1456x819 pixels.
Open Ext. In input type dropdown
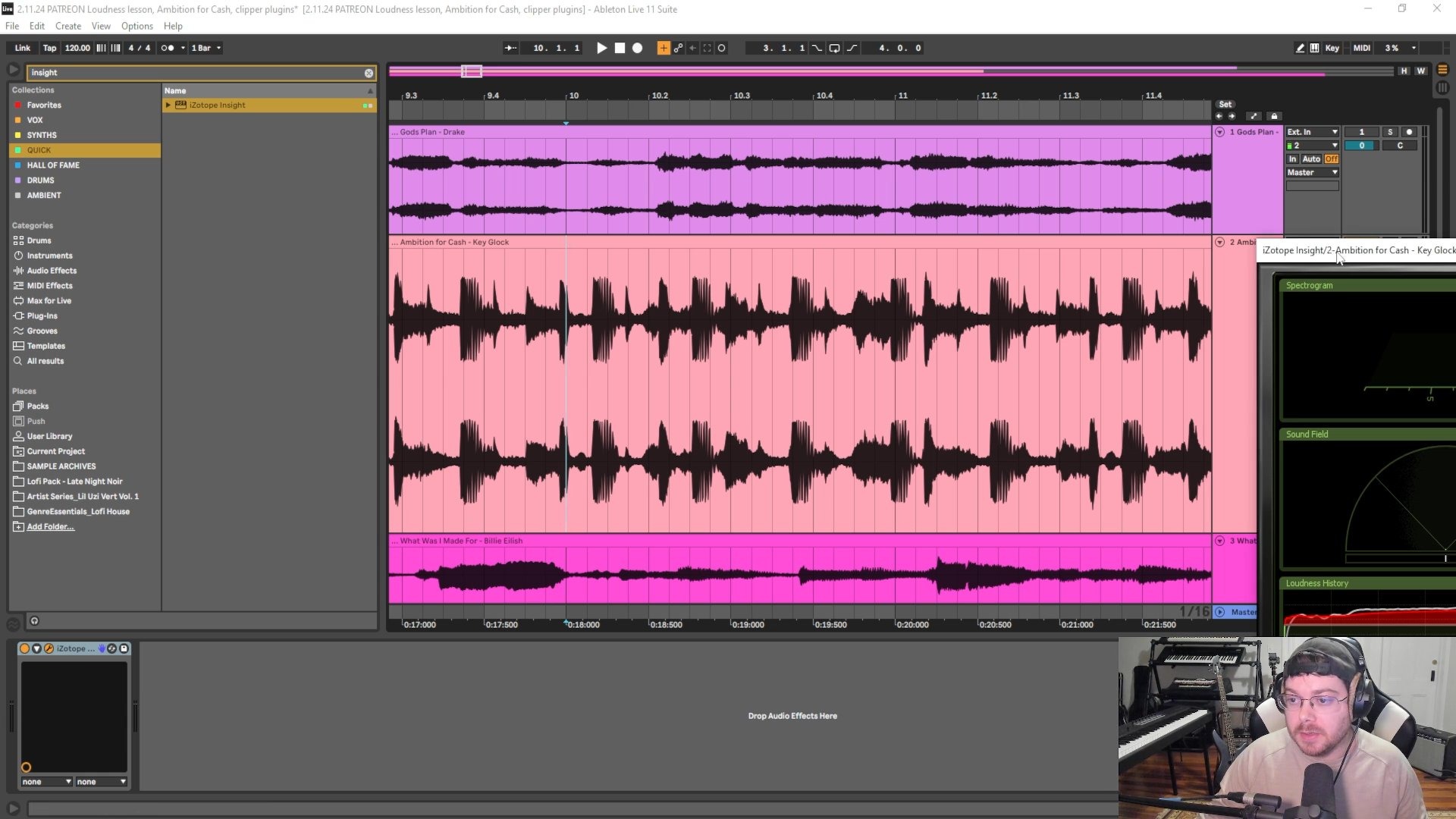coord(1313,132)
